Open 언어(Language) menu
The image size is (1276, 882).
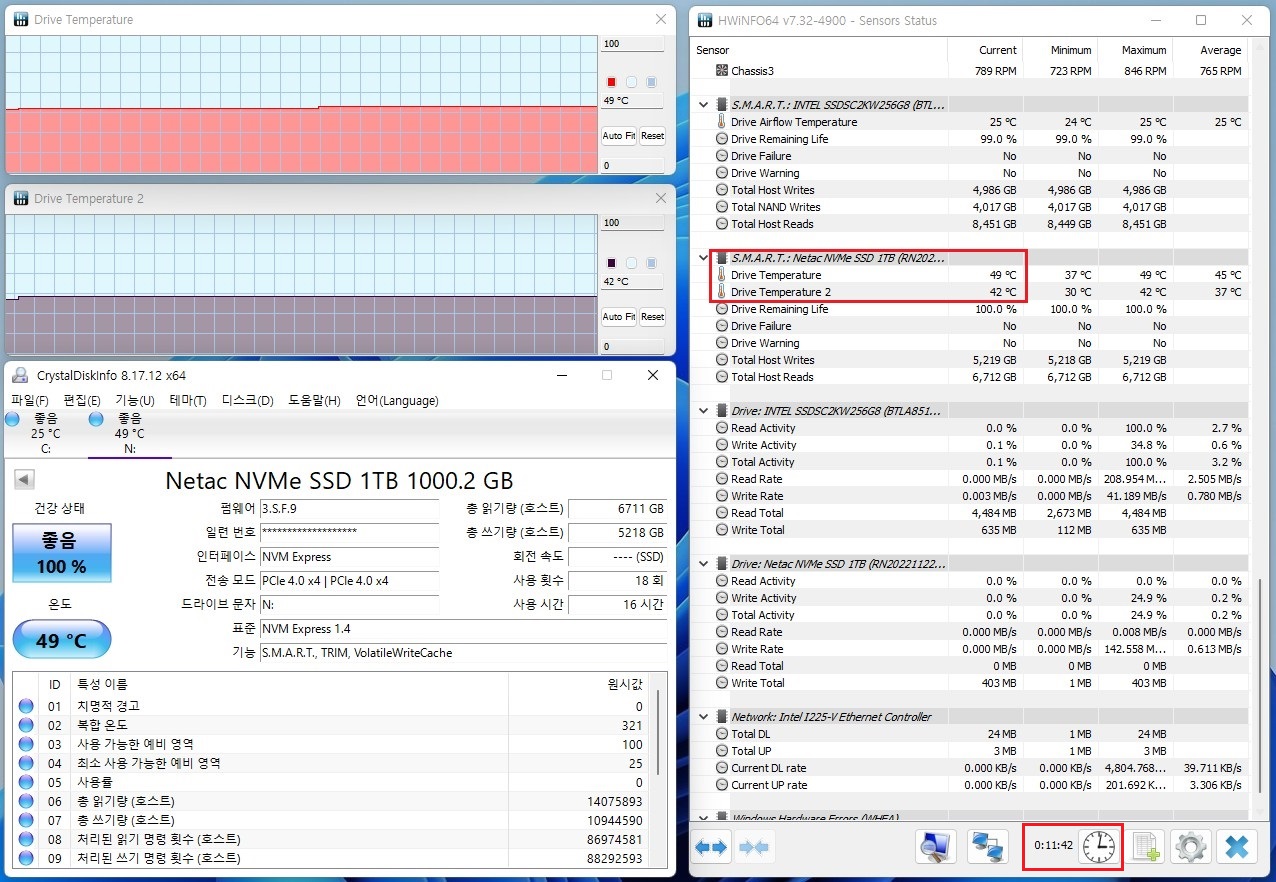pos(397,401)
